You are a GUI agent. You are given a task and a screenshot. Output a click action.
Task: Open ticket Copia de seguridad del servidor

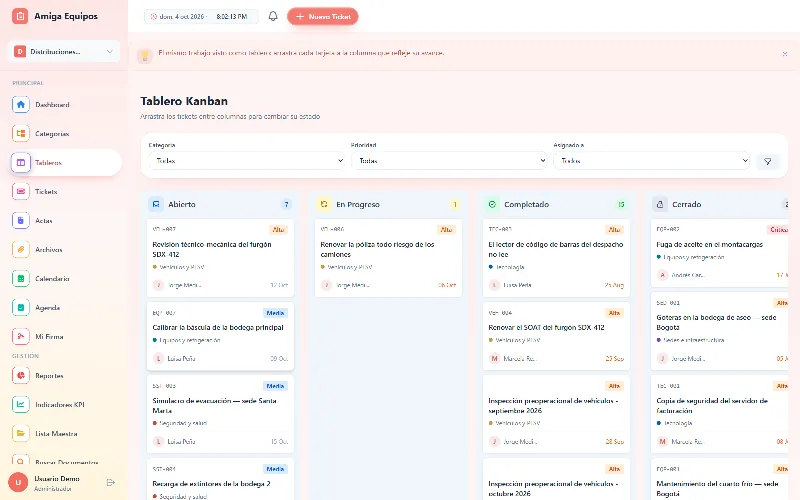click(719, 414)
